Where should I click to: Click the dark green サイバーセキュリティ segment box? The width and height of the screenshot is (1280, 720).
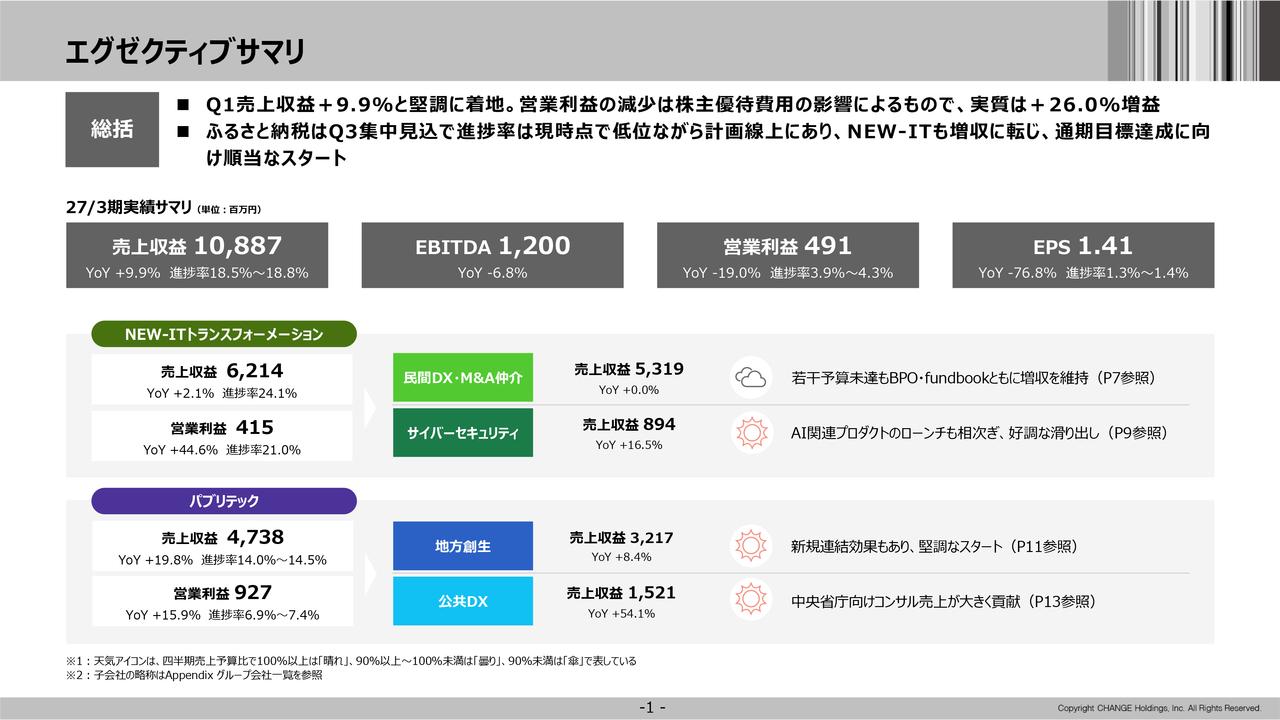[x=463, y=433]
